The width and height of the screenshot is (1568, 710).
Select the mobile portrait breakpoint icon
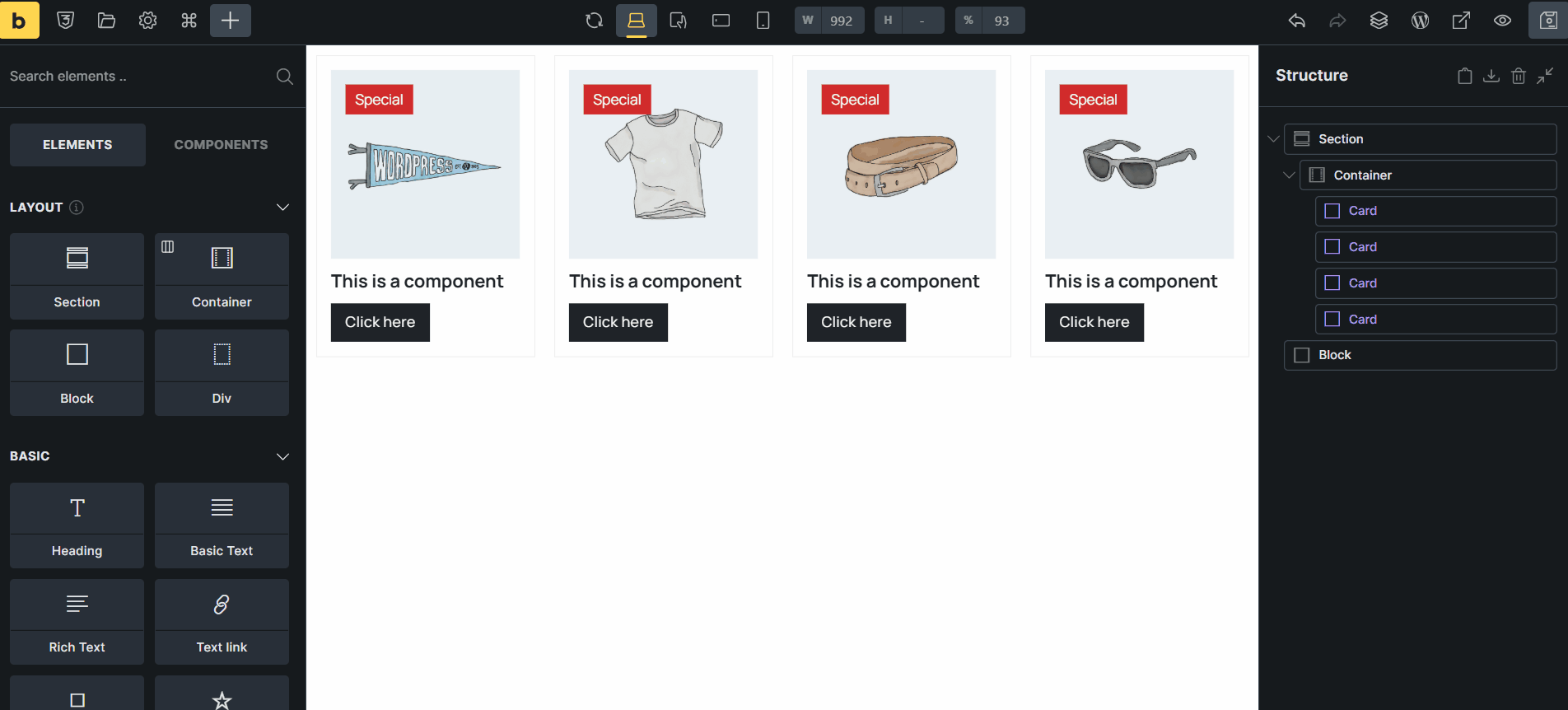point(763,21)
